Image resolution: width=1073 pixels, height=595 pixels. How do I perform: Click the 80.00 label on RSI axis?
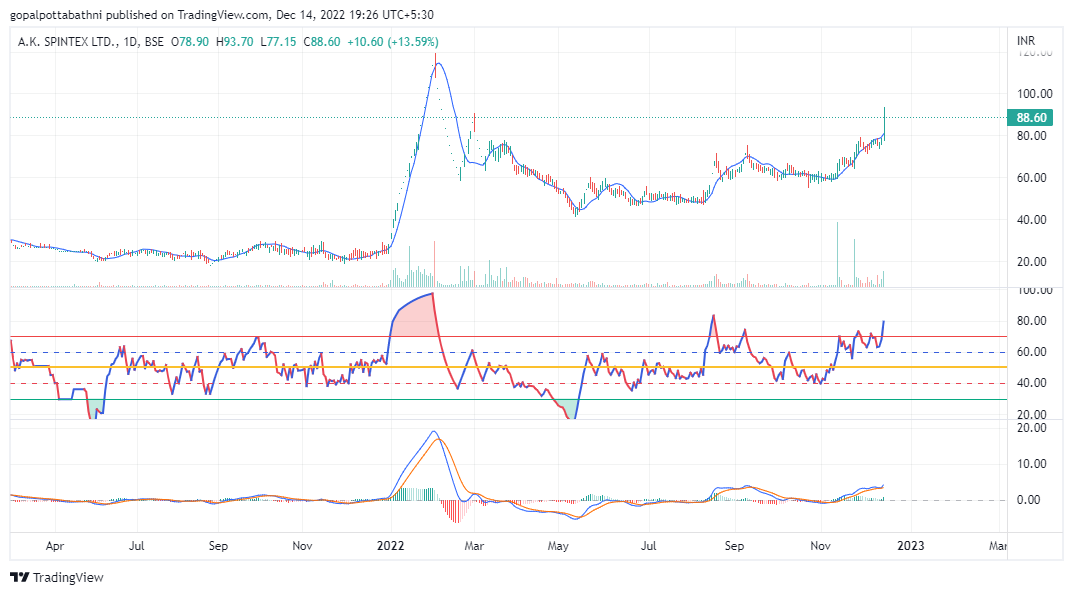pos(1031,320)
